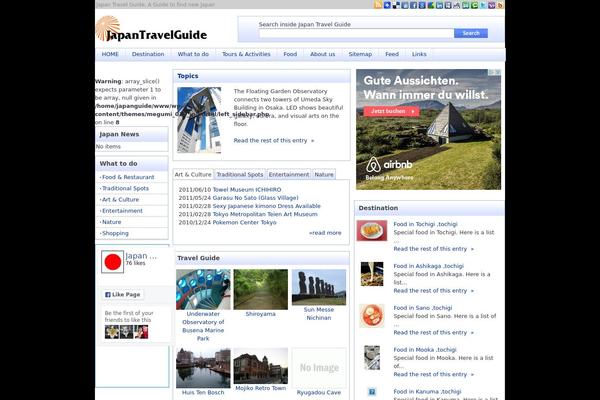600x400 pixels.
Task: Open the About us page
Action: pos(323,54)
